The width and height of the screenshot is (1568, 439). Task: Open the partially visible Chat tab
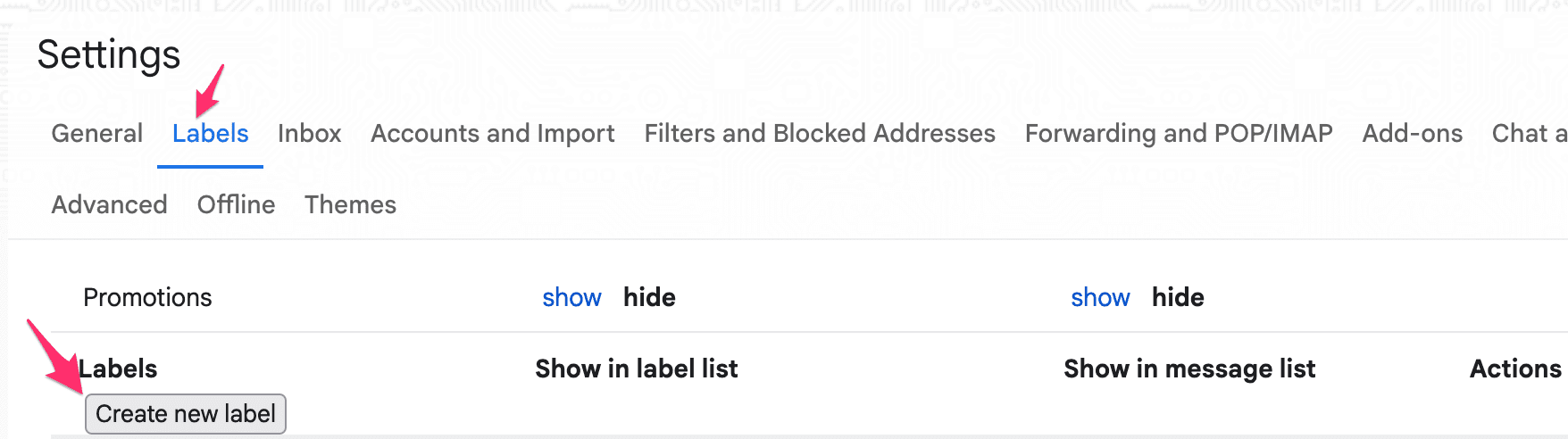1528,134
